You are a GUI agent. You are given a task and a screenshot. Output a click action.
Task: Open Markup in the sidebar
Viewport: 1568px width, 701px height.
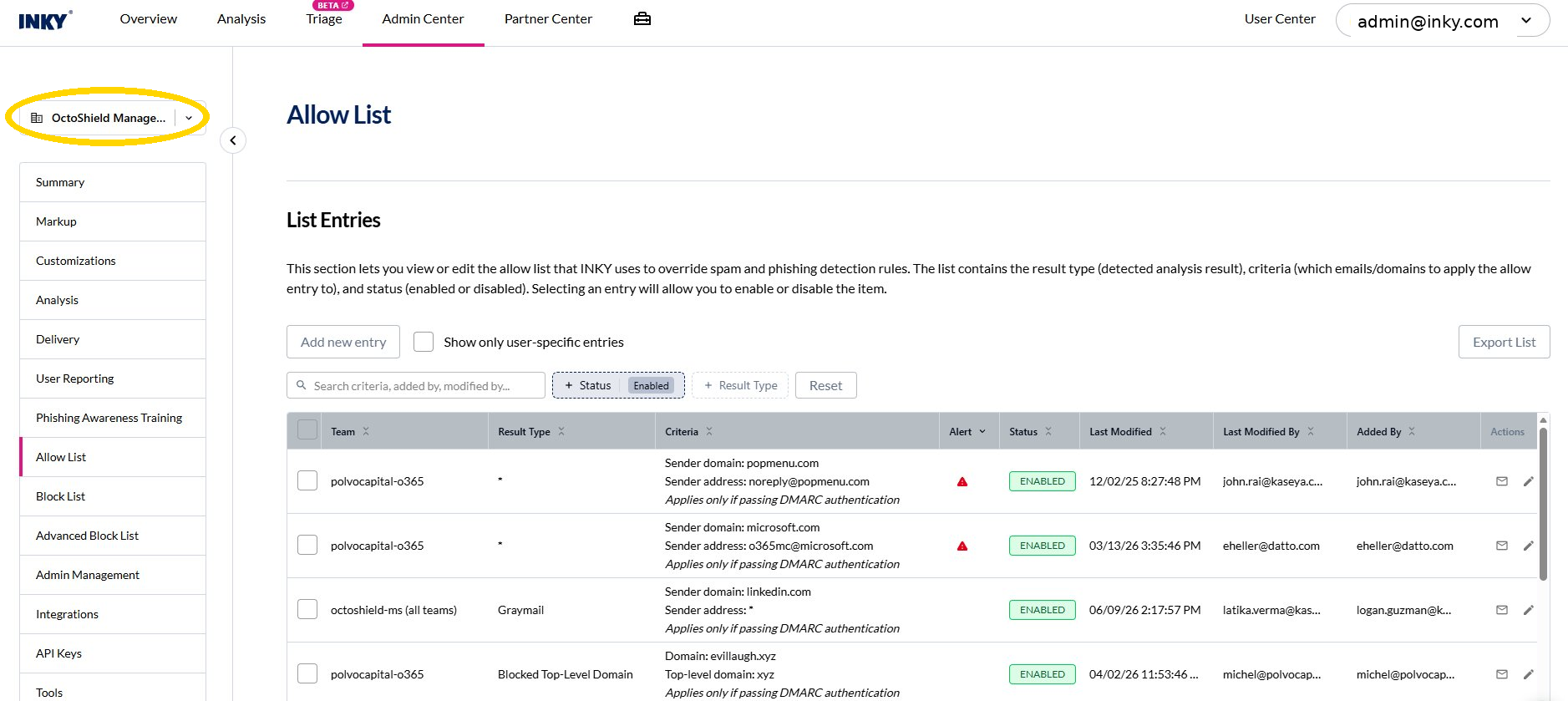113,221
